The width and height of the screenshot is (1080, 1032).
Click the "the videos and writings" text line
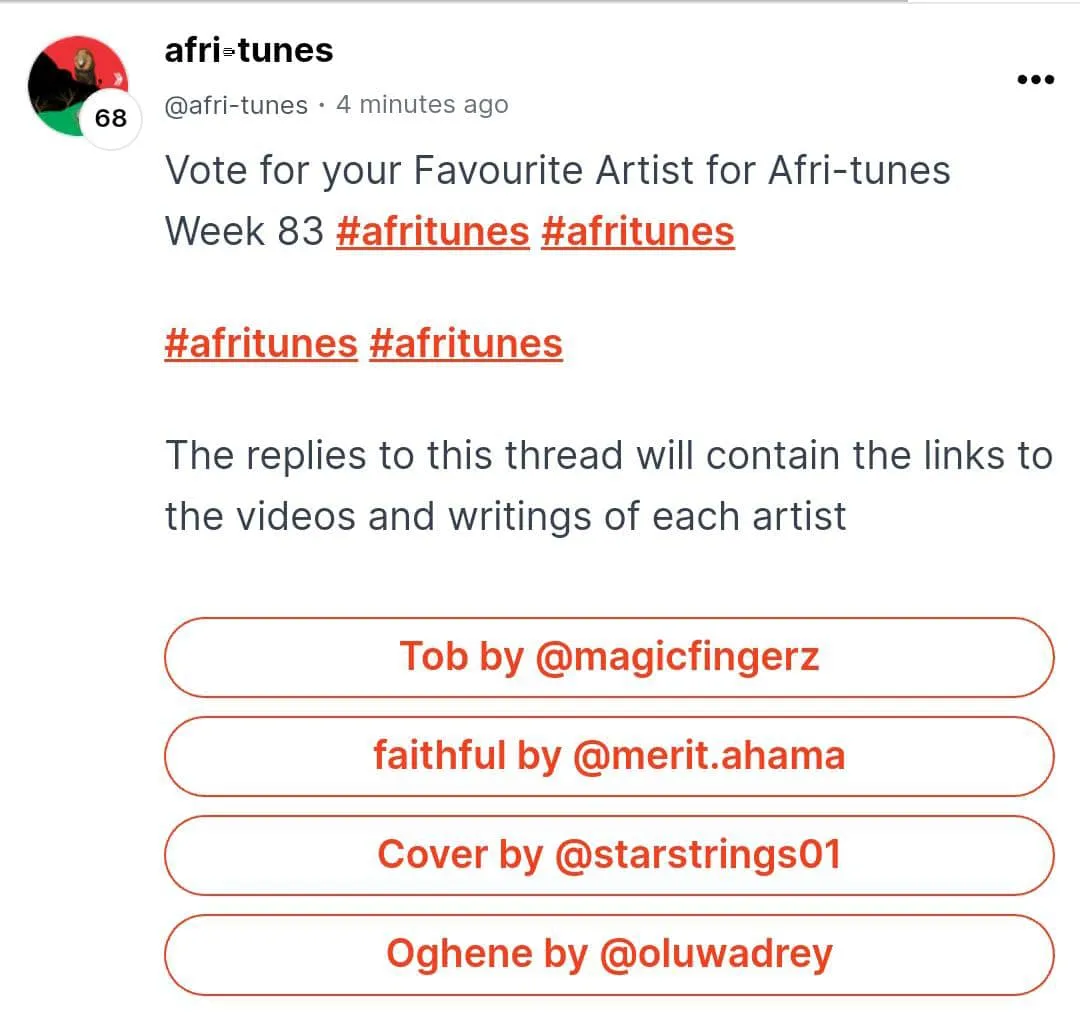(505, 517)
